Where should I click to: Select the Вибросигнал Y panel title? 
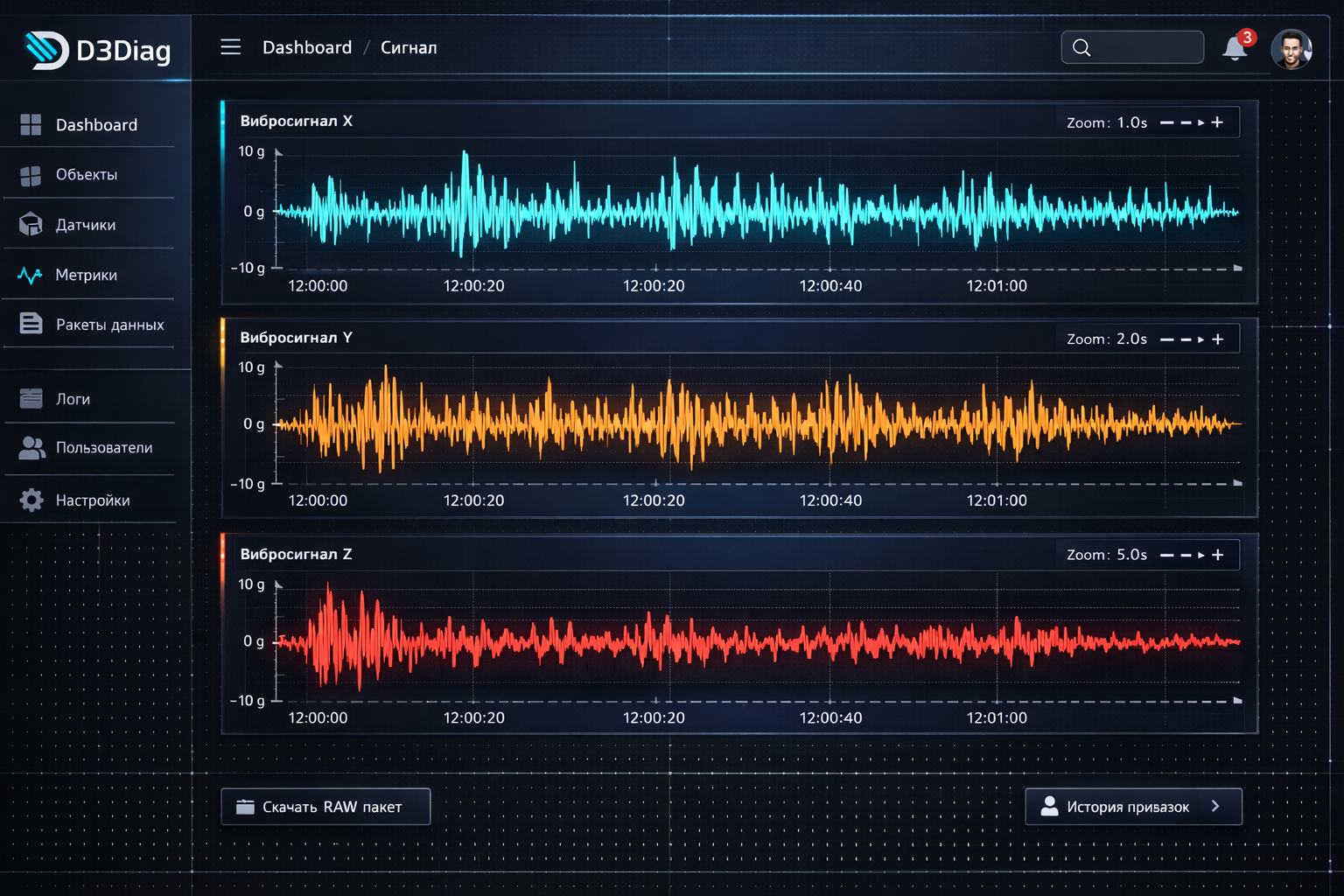pos(297,338)
